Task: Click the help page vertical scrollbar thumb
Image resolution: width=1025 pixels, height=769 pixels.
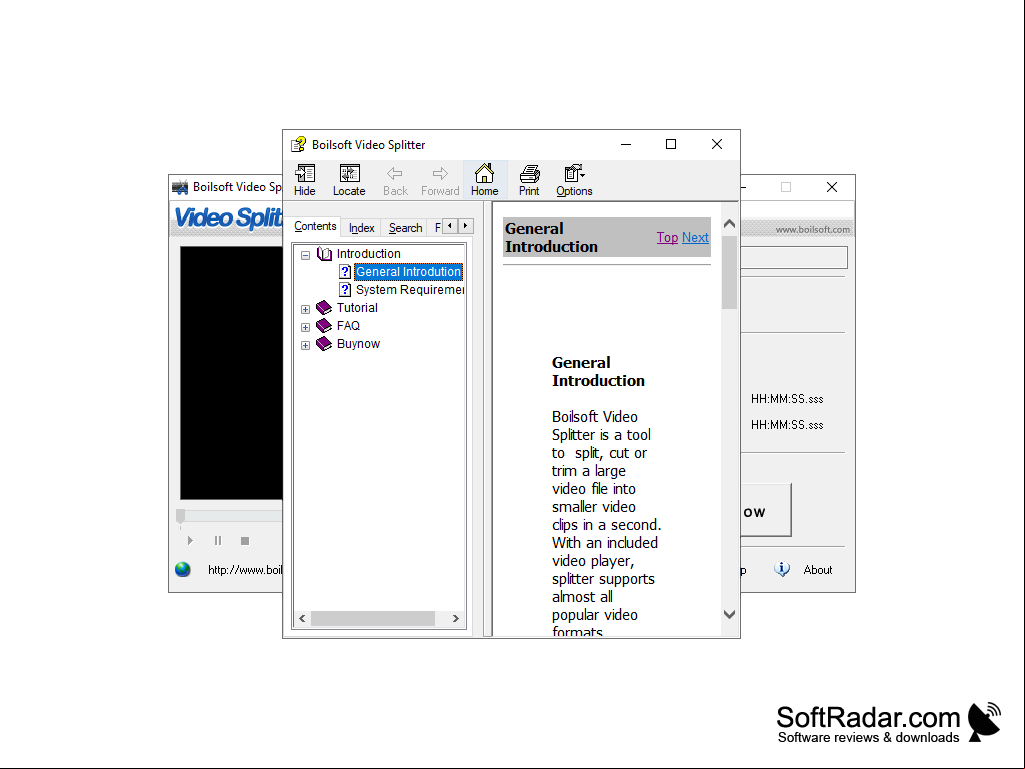Action: tap(730, 272)
